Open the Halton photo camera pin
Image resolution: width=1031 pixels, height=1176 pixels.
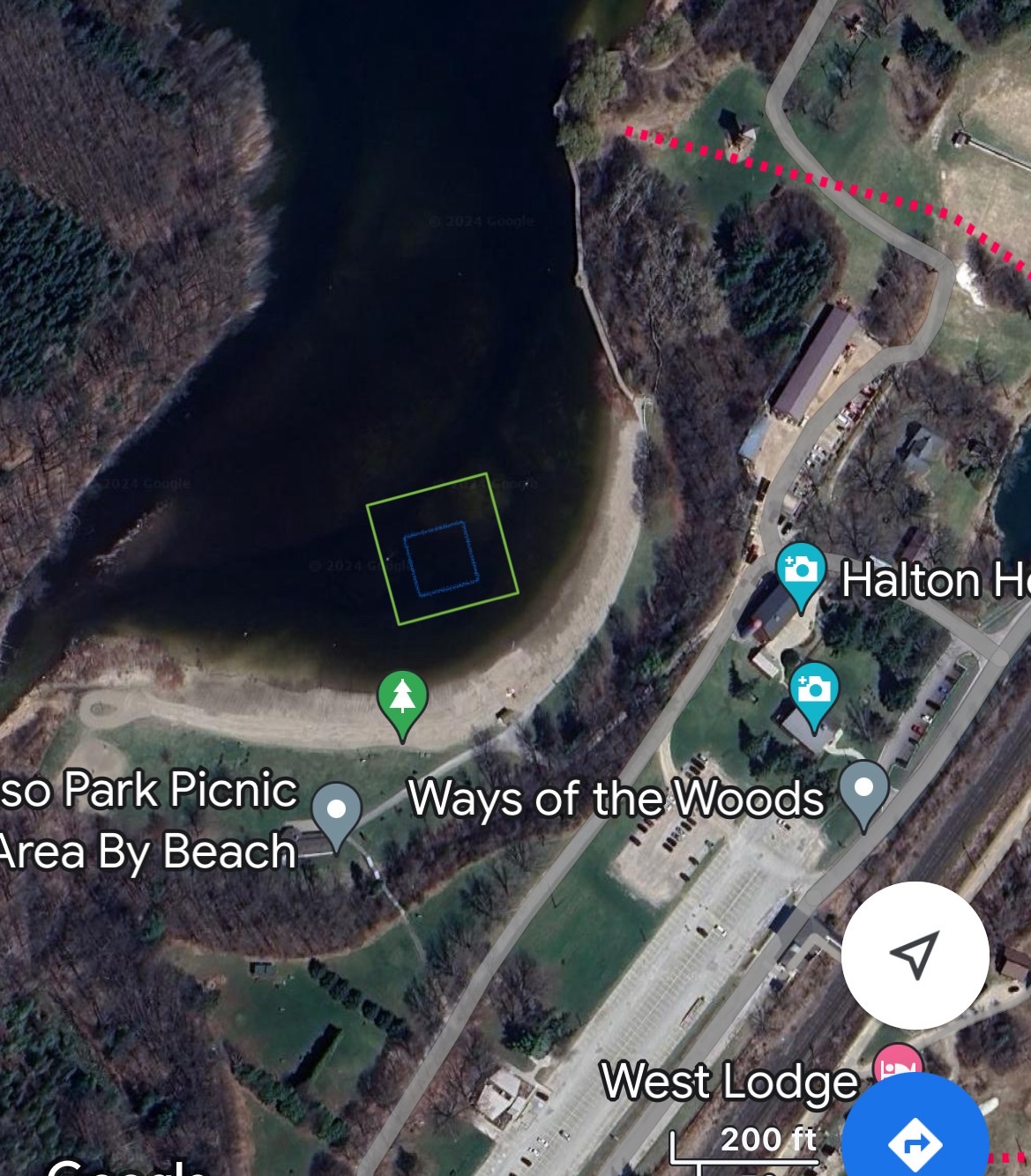[x=800, y=577]
